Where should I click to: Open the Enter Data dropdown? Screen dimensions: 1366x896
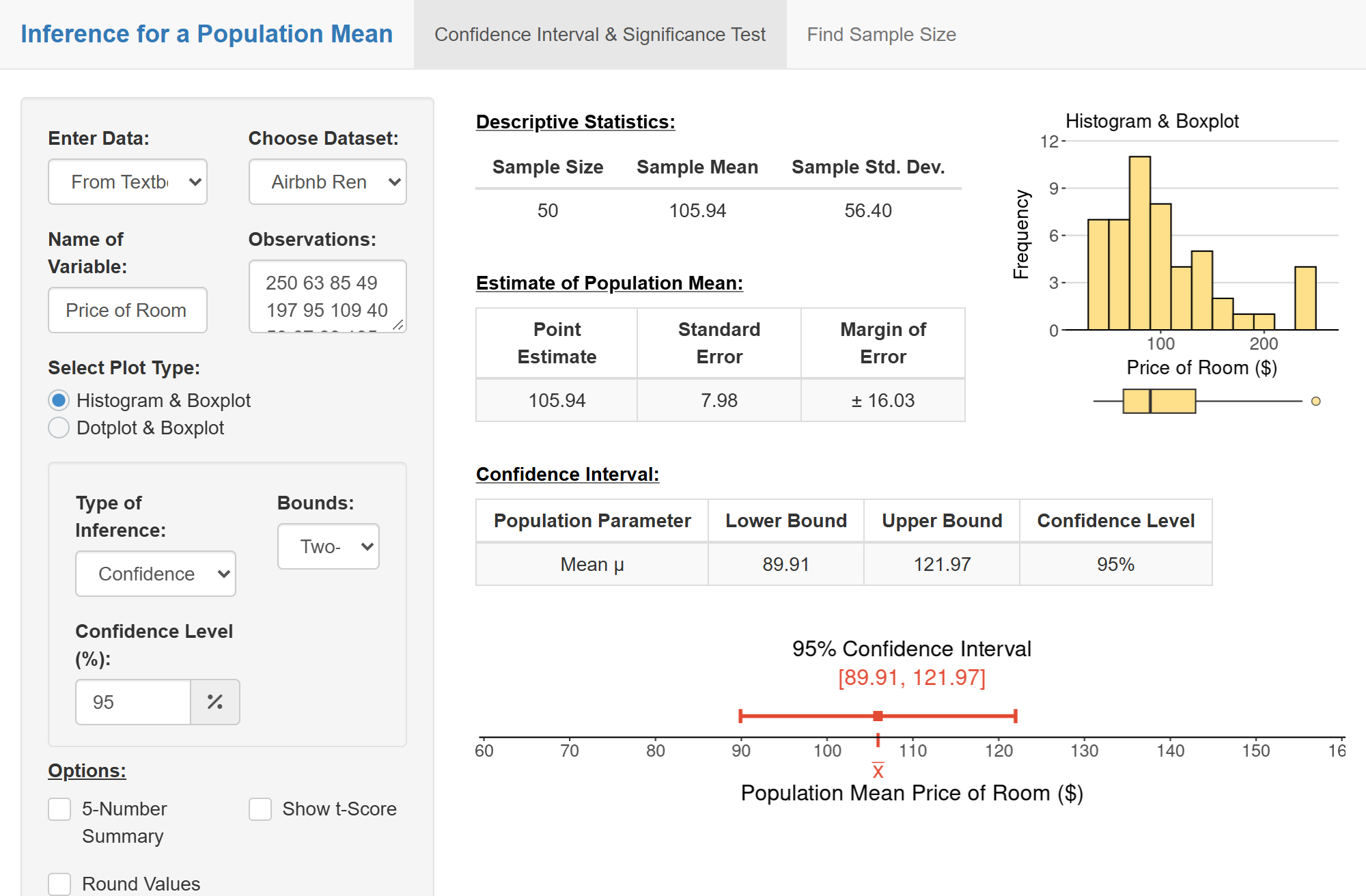pyautogui.click(x=128, y=182)
